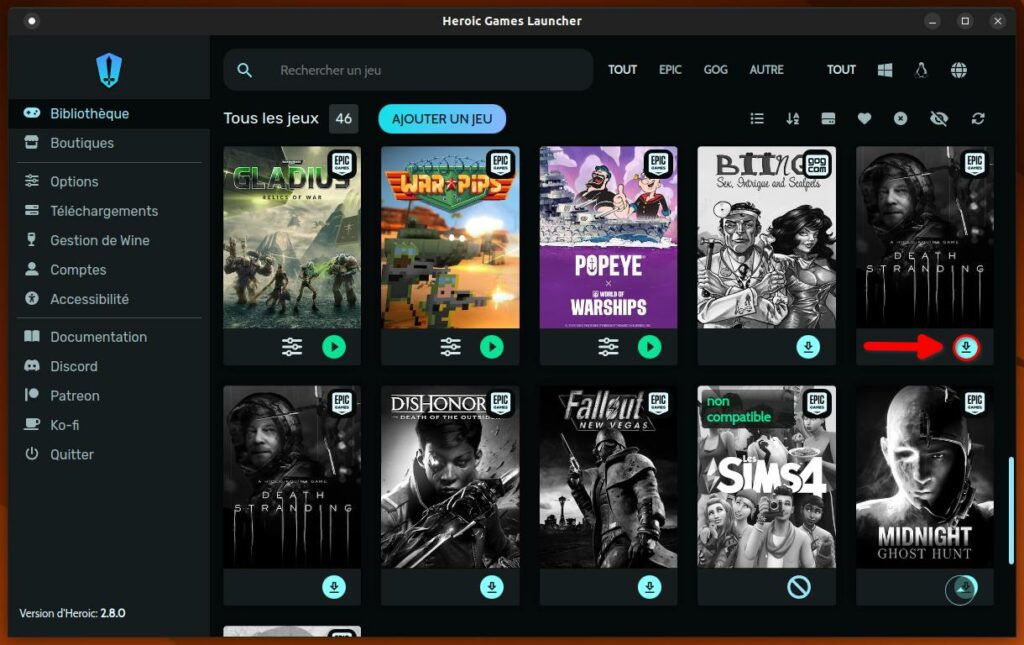Filter games by Windows platform icon
The image size is (1024, 645).
[x=884, y=70]
